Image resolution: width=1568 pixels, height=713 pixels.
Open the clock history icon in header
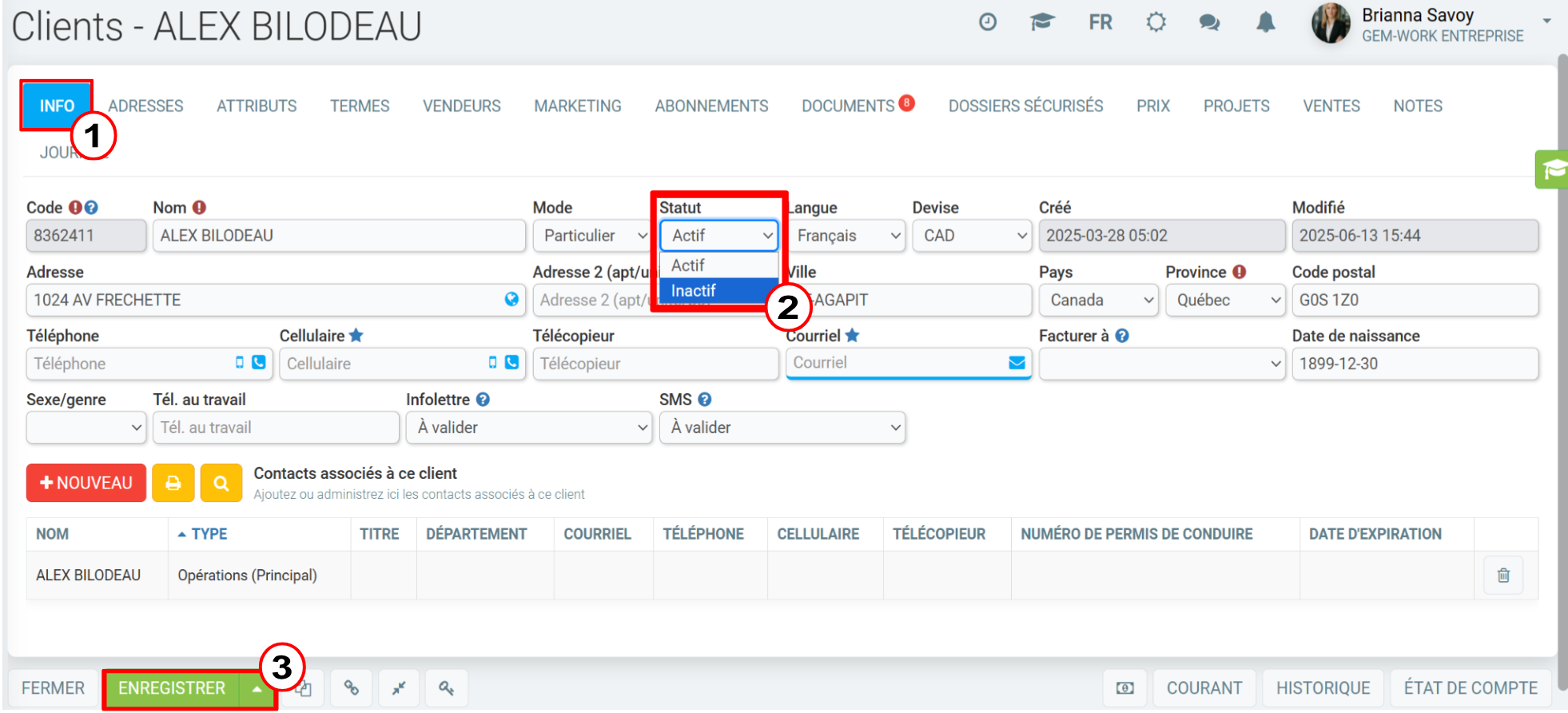coord(988,22)
